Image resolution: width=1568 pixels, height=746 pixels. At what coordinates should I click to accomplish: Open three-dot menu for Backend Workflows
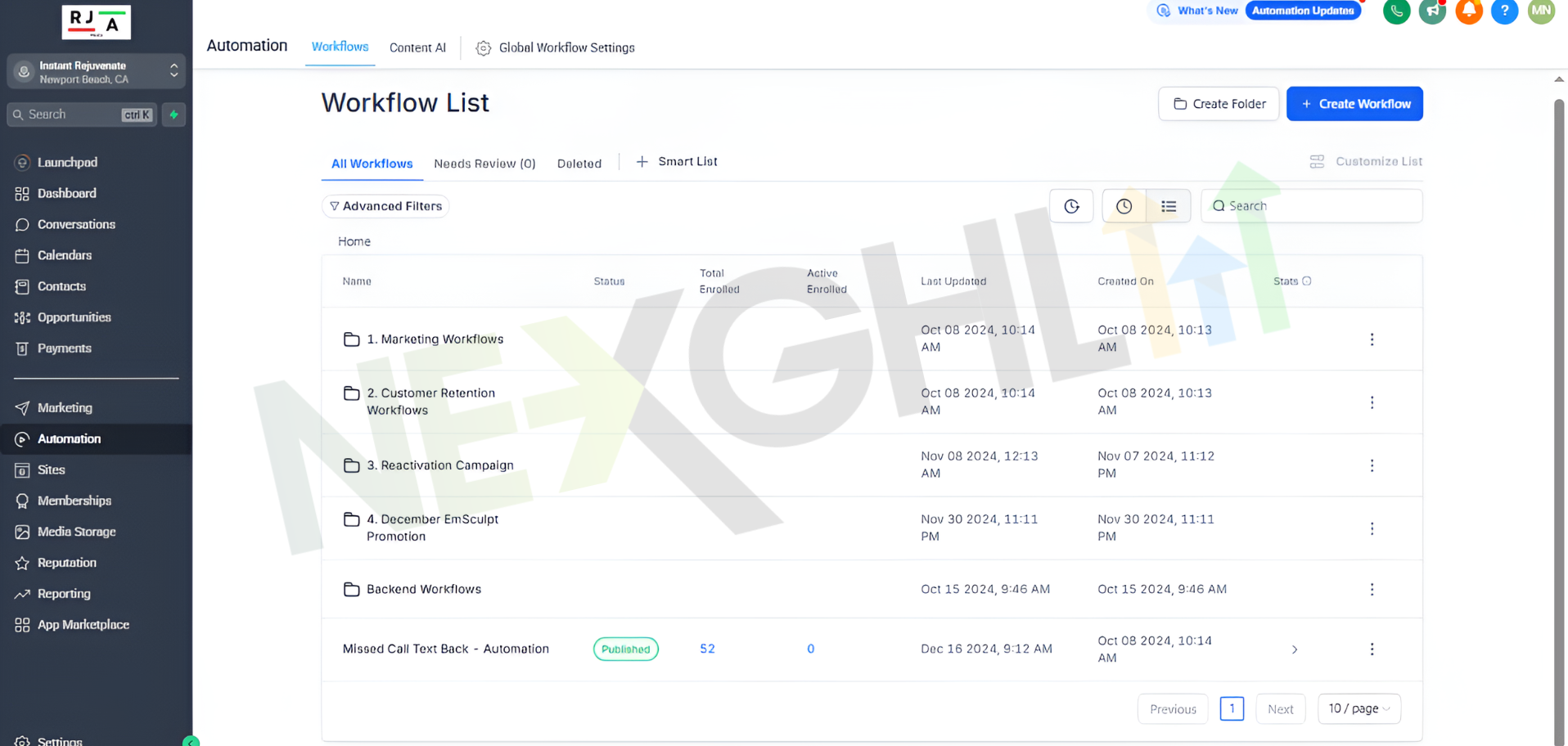(1372, 590)
